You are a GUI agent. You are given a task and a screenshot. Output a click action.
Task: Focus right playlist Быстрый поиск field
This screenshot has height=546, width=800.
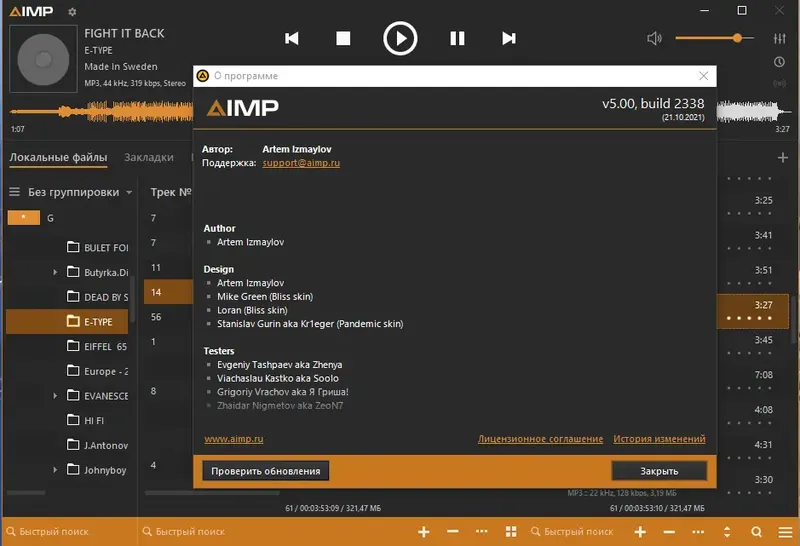(x=579, y=532)
